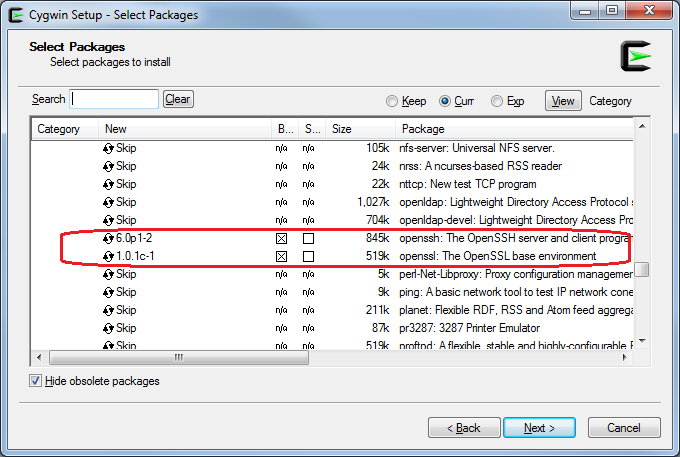Click Skip in the pr3287 row
The image size is (680, 457).
(126, 328)
